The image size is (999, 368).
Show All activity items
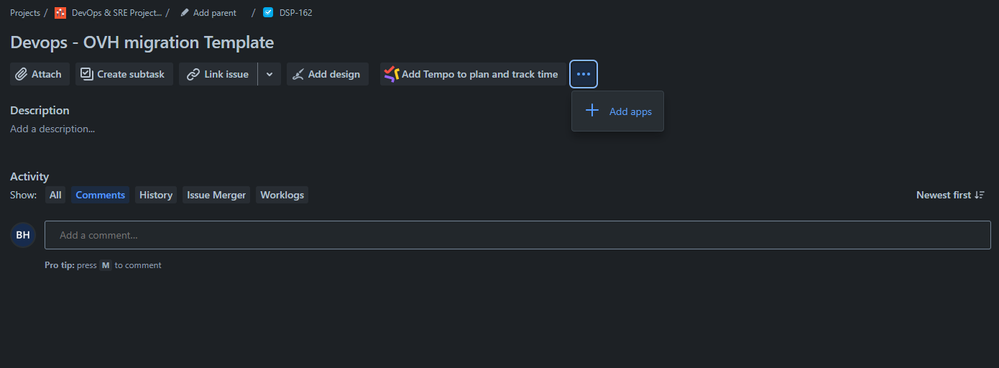[55, 195]
